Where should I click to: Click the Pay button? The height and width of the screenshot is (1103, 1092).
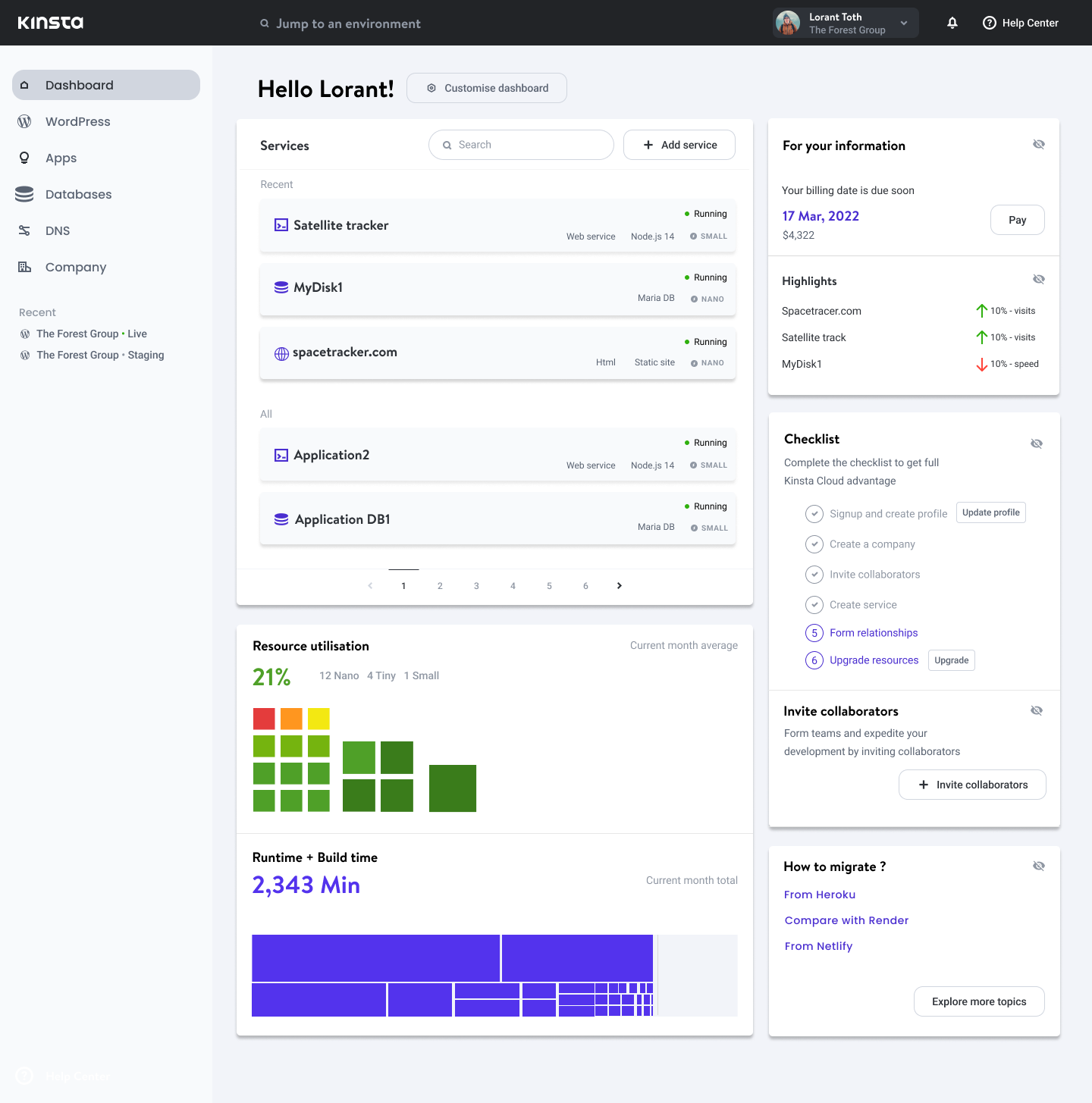[x=1018, y=220]
